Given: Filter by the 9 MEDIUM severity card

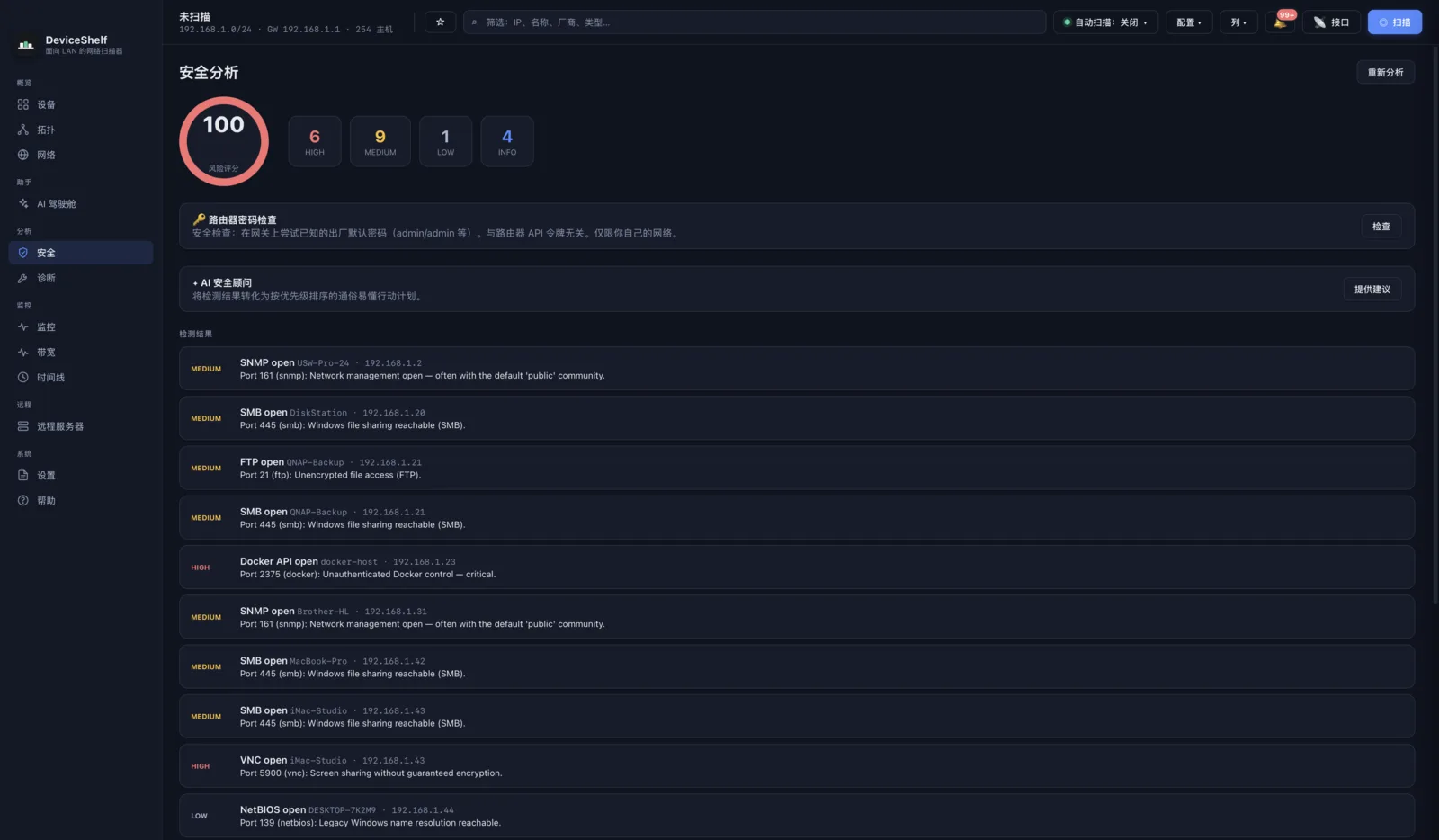Looking at the screenshot, I should click(x=380, y=141).
